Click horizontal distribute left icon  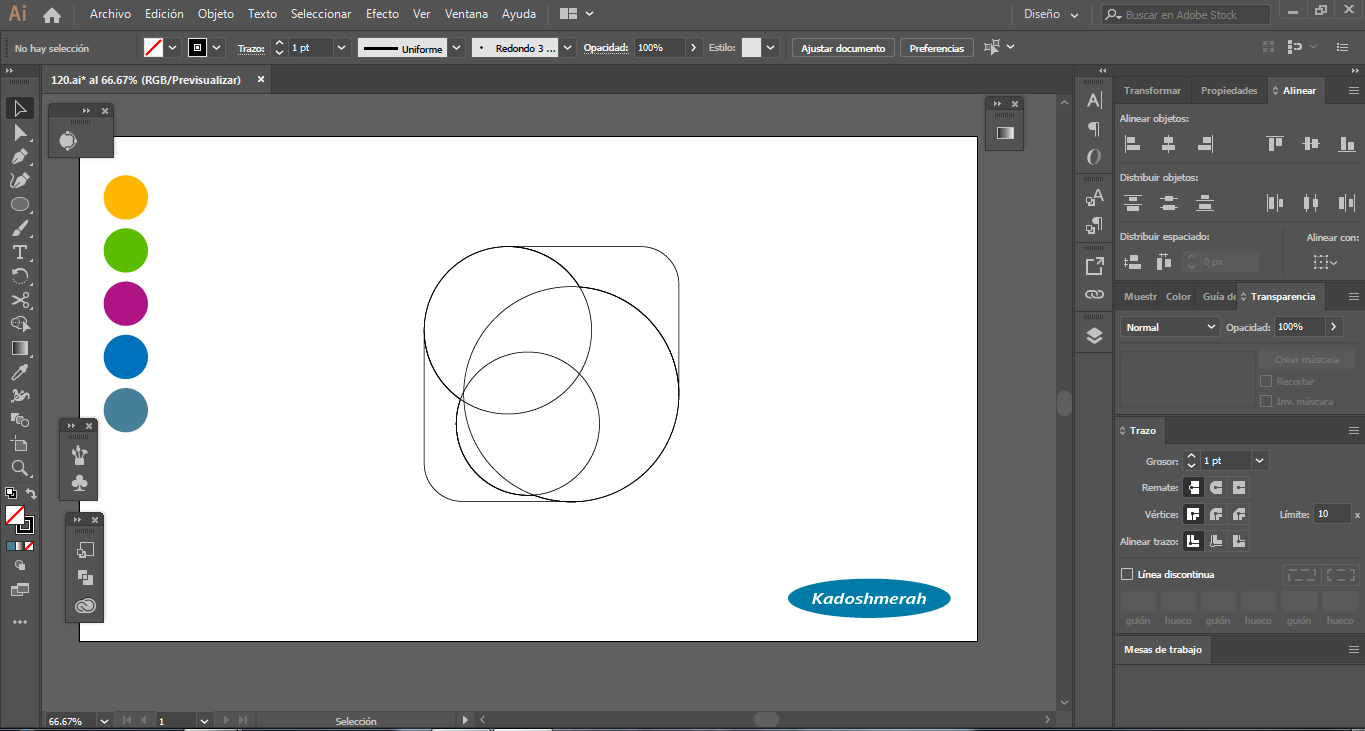click(1274, 203)
